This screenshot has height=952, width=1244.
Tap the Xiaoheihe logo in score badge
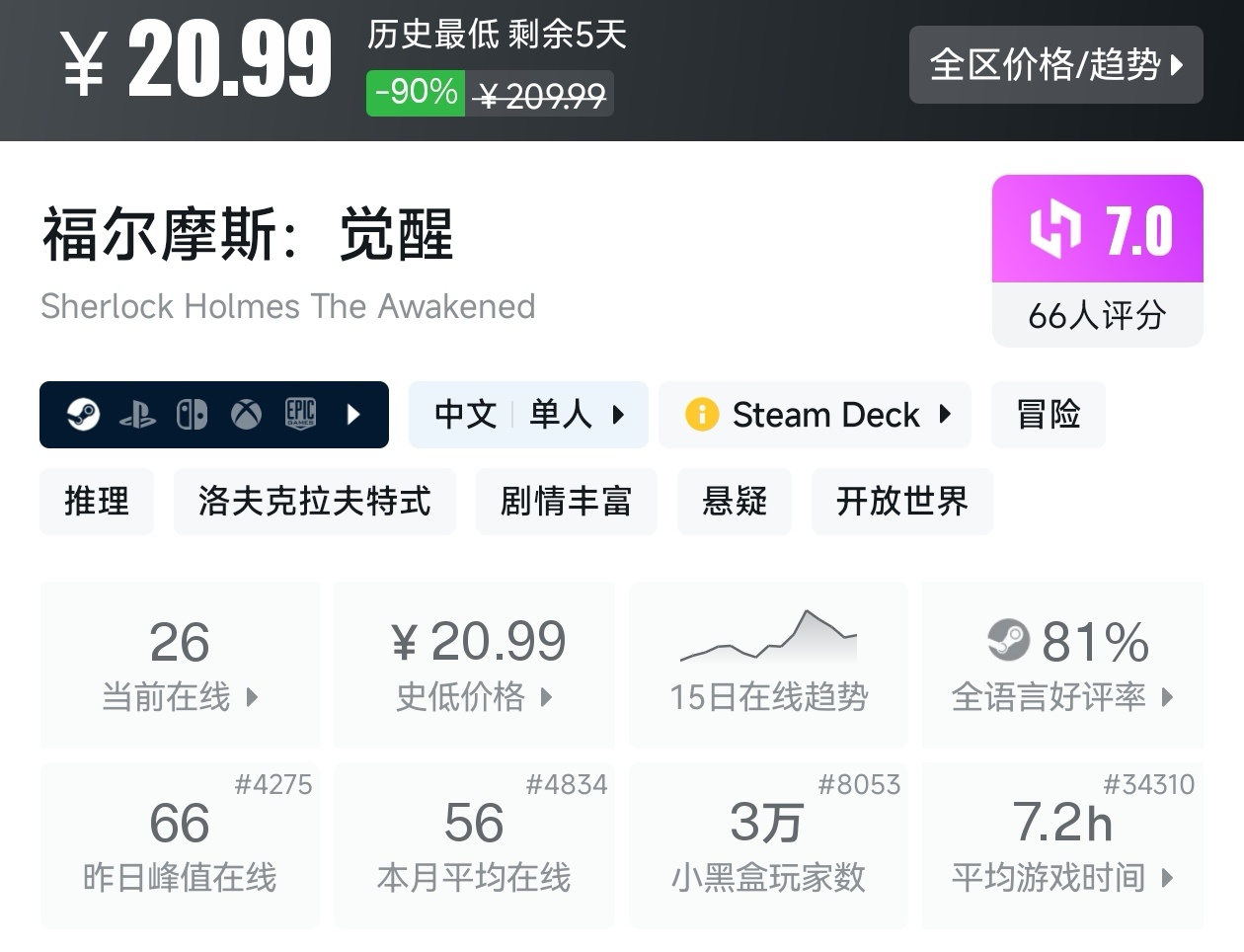[1055, 230]
